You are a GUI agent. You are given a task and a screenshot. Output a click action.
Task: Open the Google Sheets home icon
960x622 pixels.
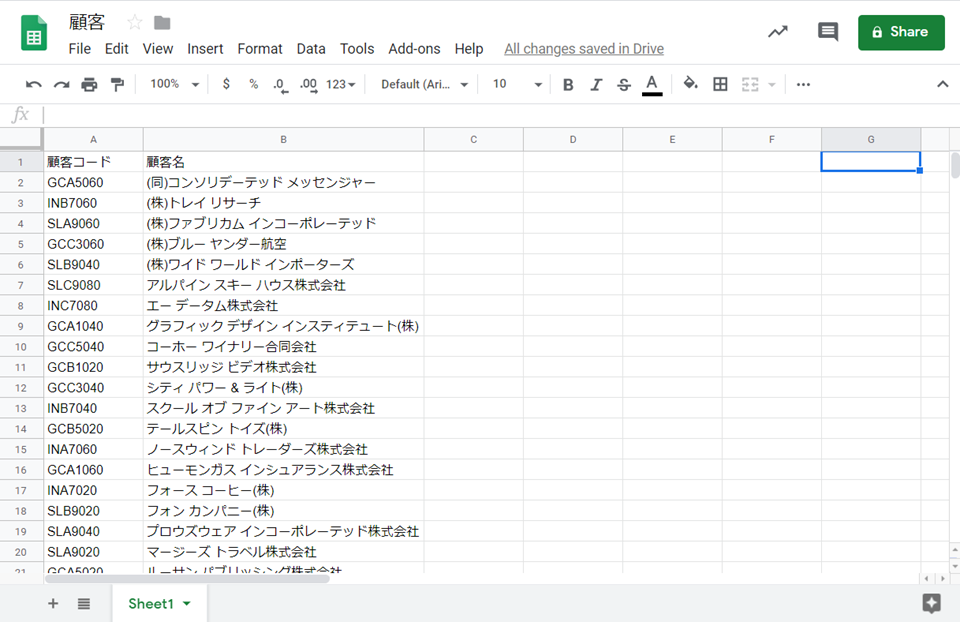34,32
